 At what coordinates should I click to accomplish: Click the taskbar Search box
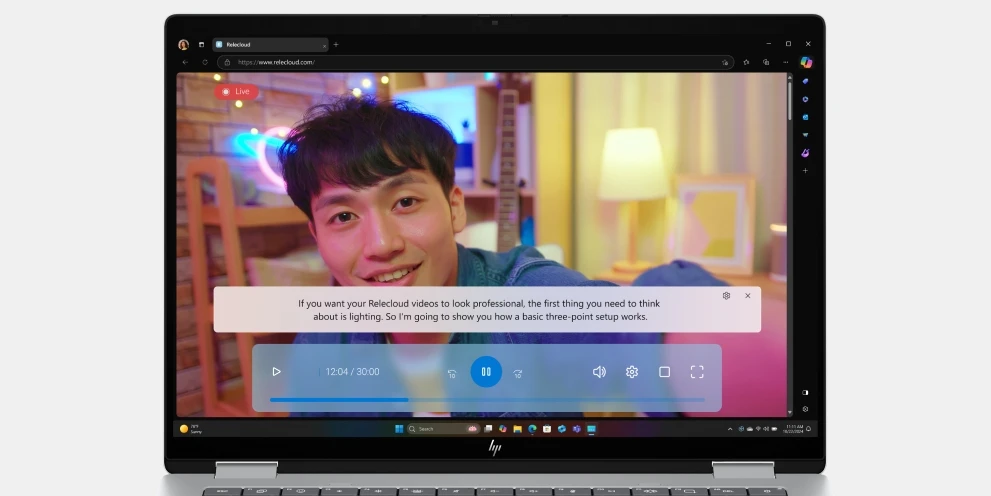coord(443,428)
